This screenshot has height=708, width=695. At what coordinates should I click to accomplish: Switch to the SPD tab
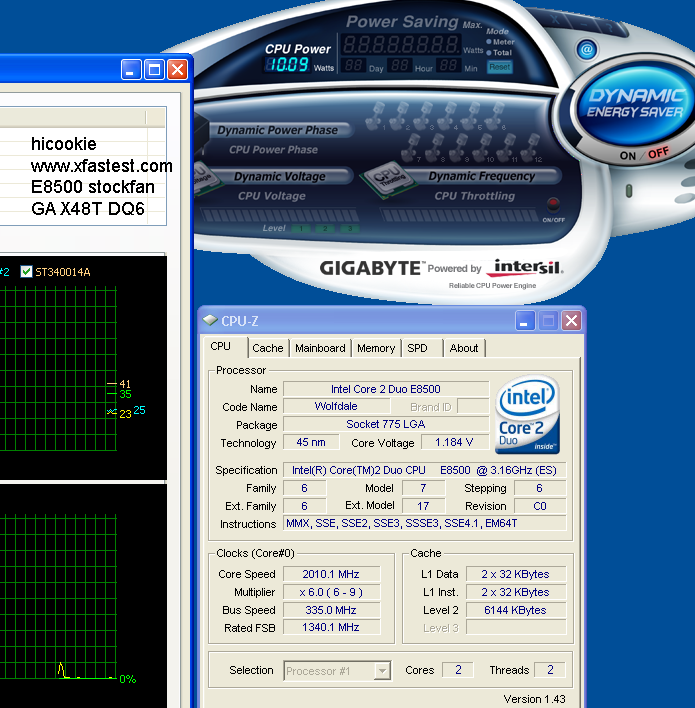[417, 348]
